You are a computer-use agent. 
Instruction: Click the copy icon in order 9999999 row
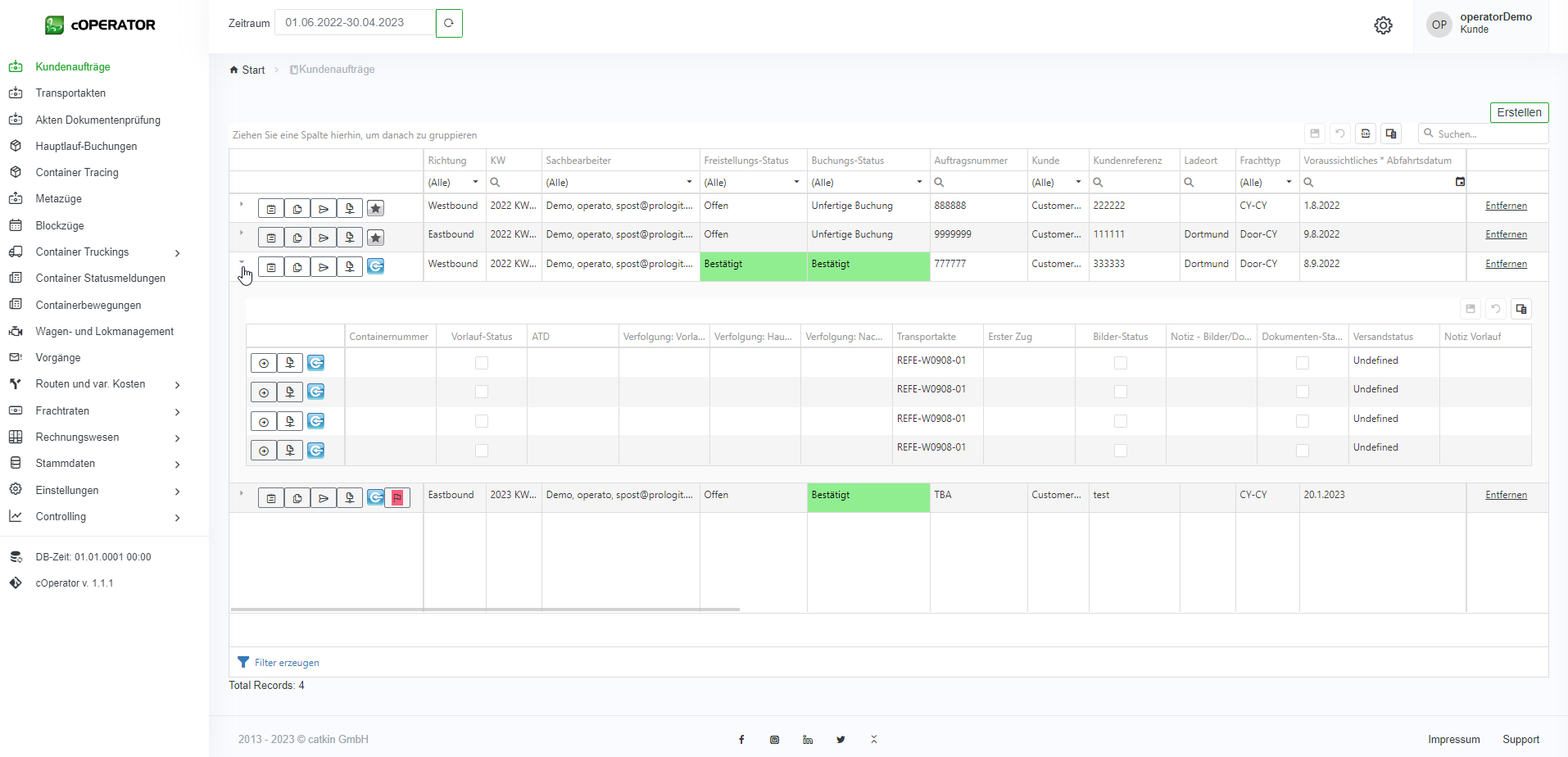pos(297,238)
